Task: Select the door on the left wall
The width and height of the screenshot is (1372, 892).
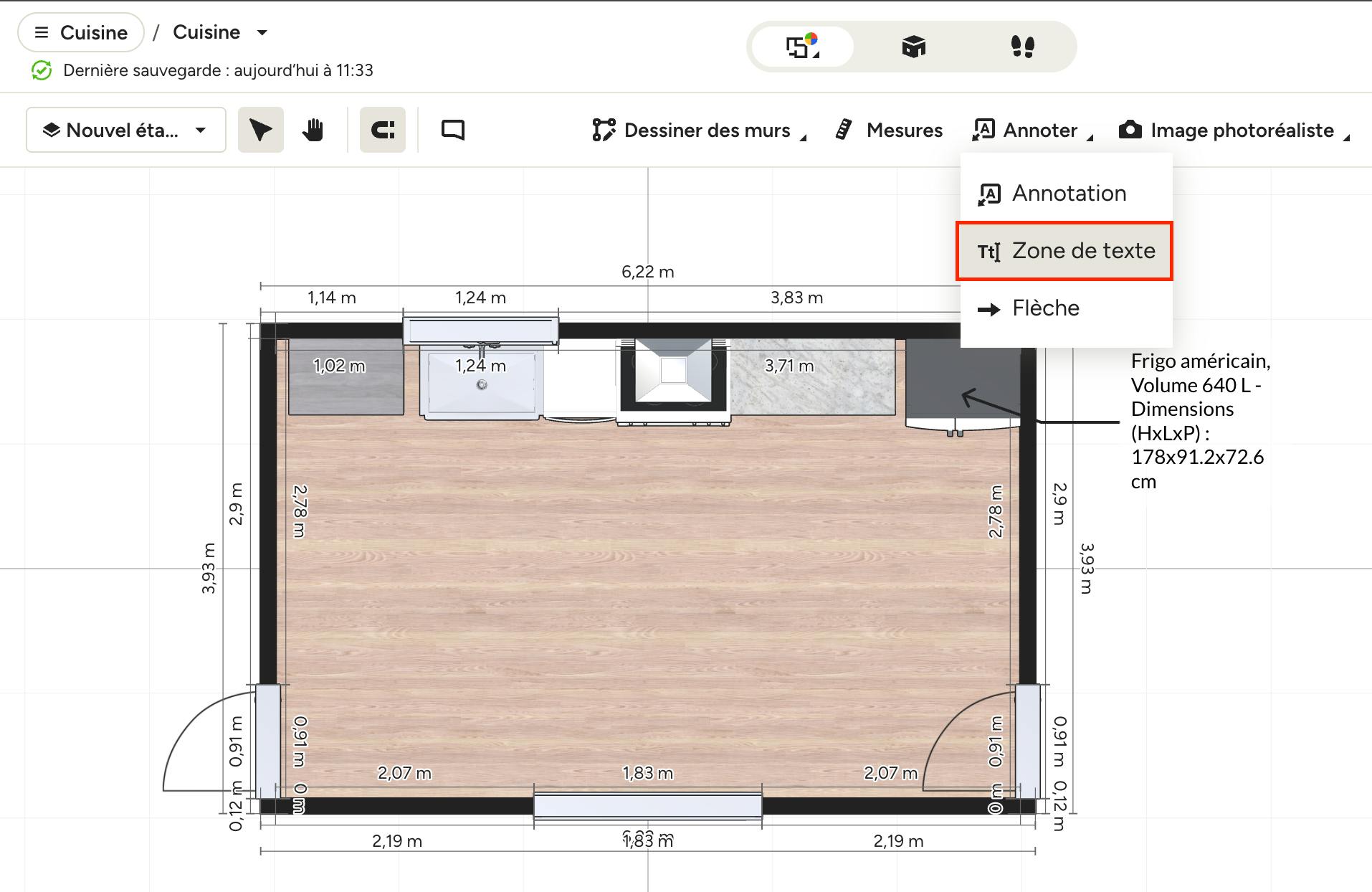Action: coord(268,741)
